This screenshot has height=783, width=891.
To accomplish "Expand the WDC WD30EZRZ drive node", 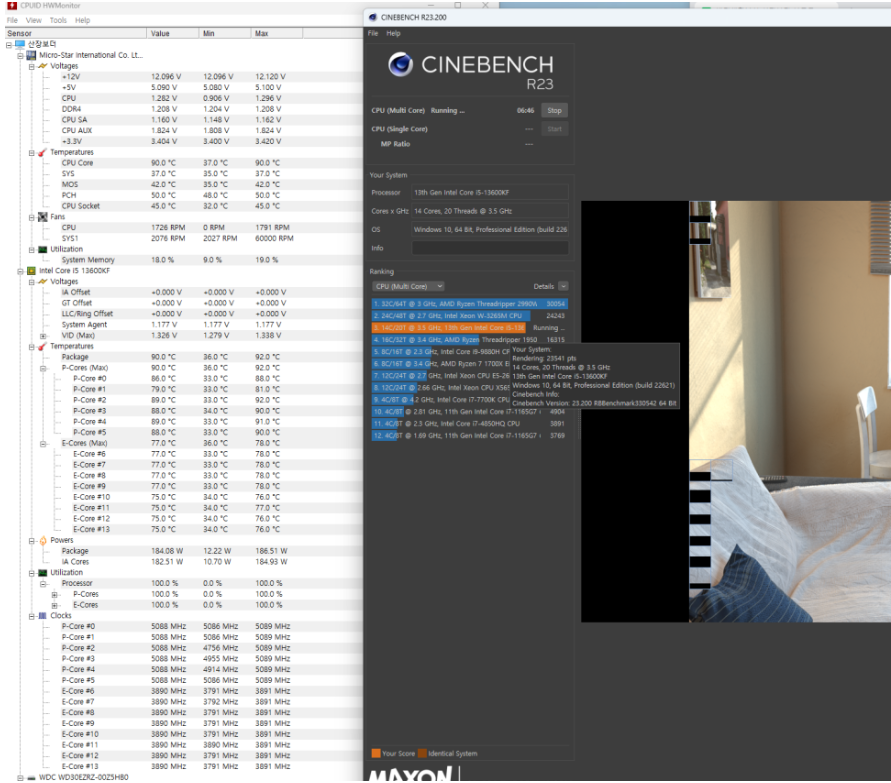I will point(20,778).
